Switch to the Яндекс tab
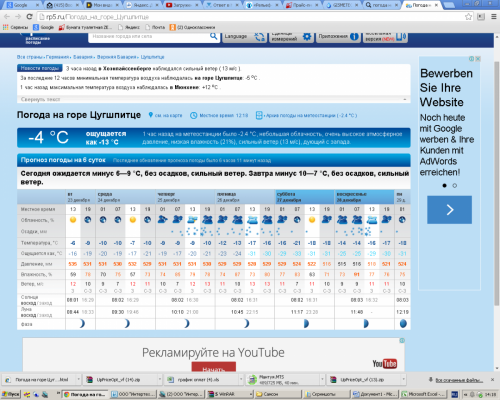The image size is (500, 400). [142, 5]
